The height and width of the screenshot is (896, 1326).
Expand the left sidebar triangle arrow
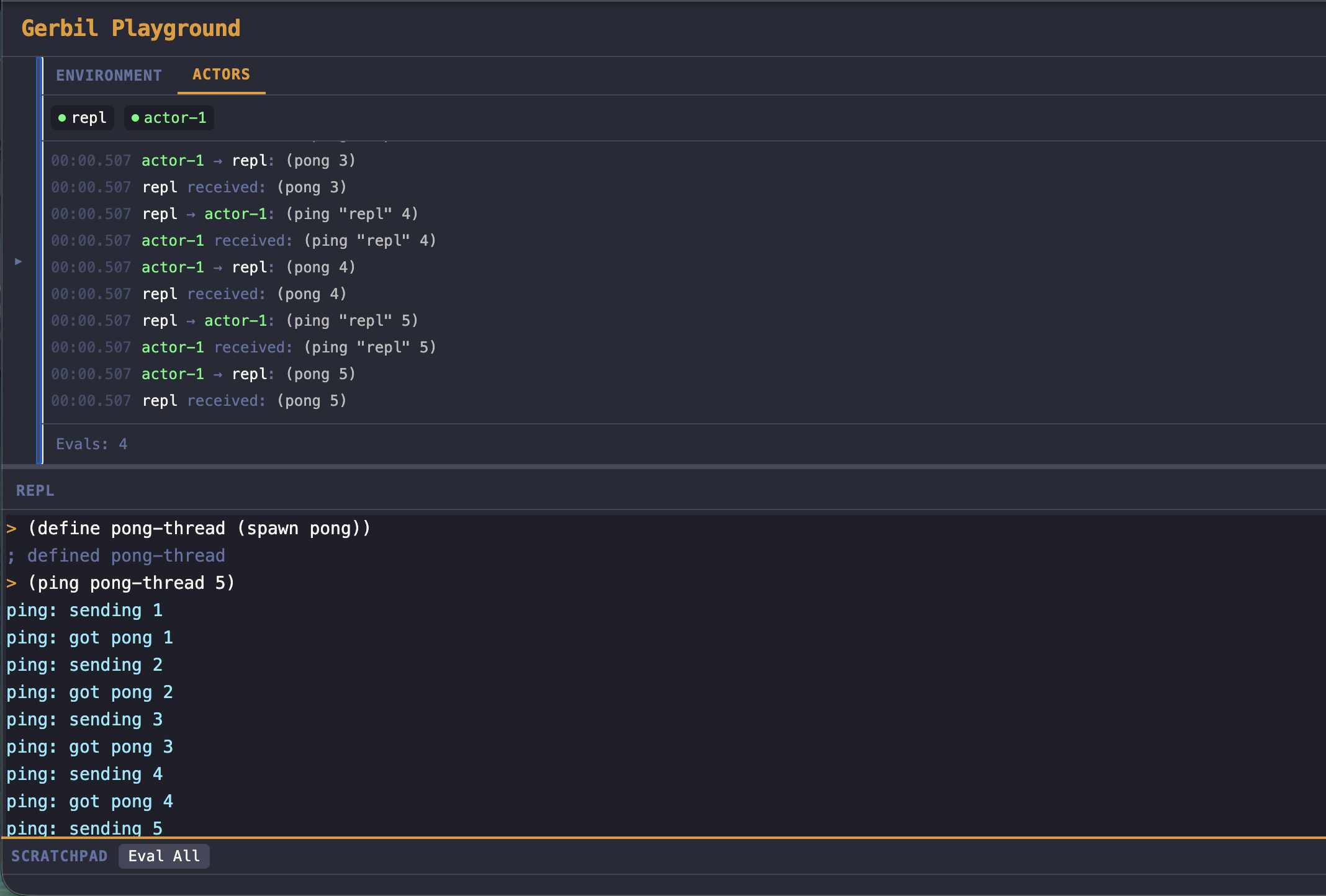(18, 262)
